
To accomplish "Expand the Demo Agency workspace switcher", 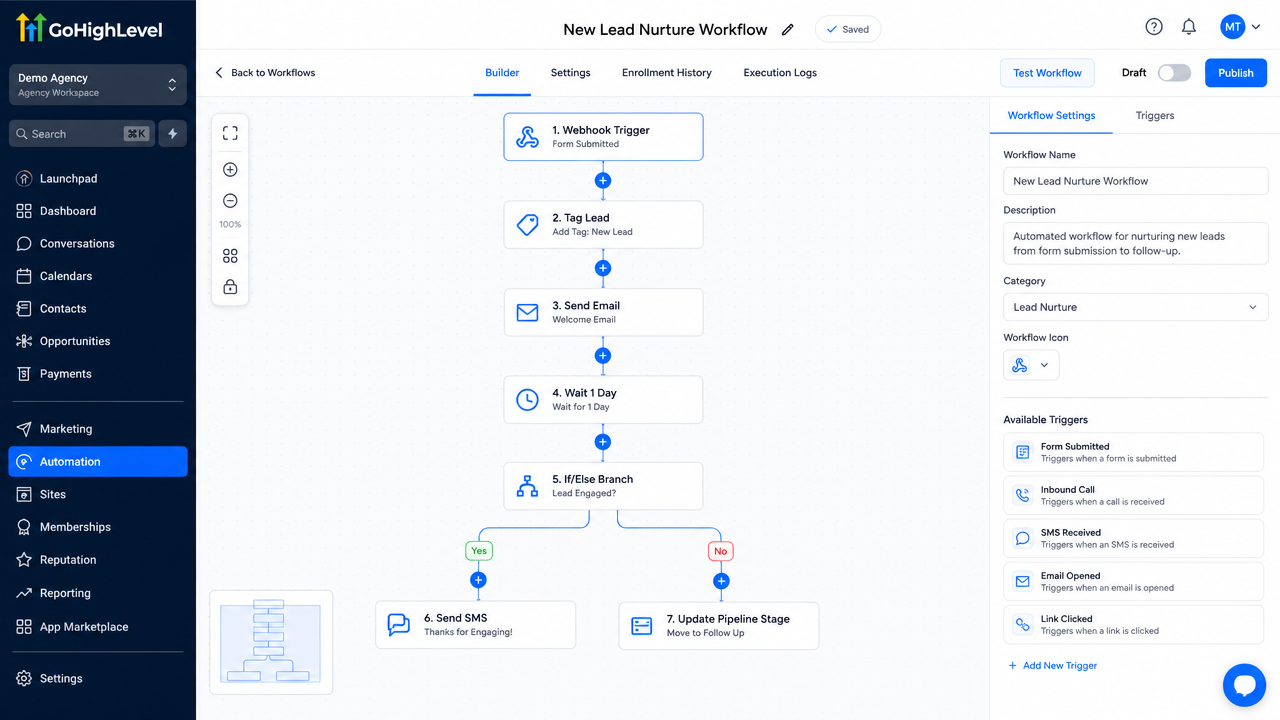I will pos(98,85).
